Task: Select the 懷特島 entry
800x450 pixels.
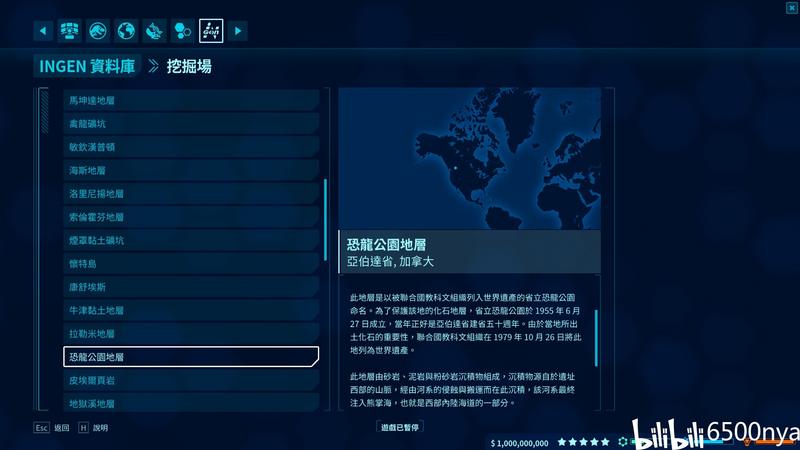Action: 191,264
